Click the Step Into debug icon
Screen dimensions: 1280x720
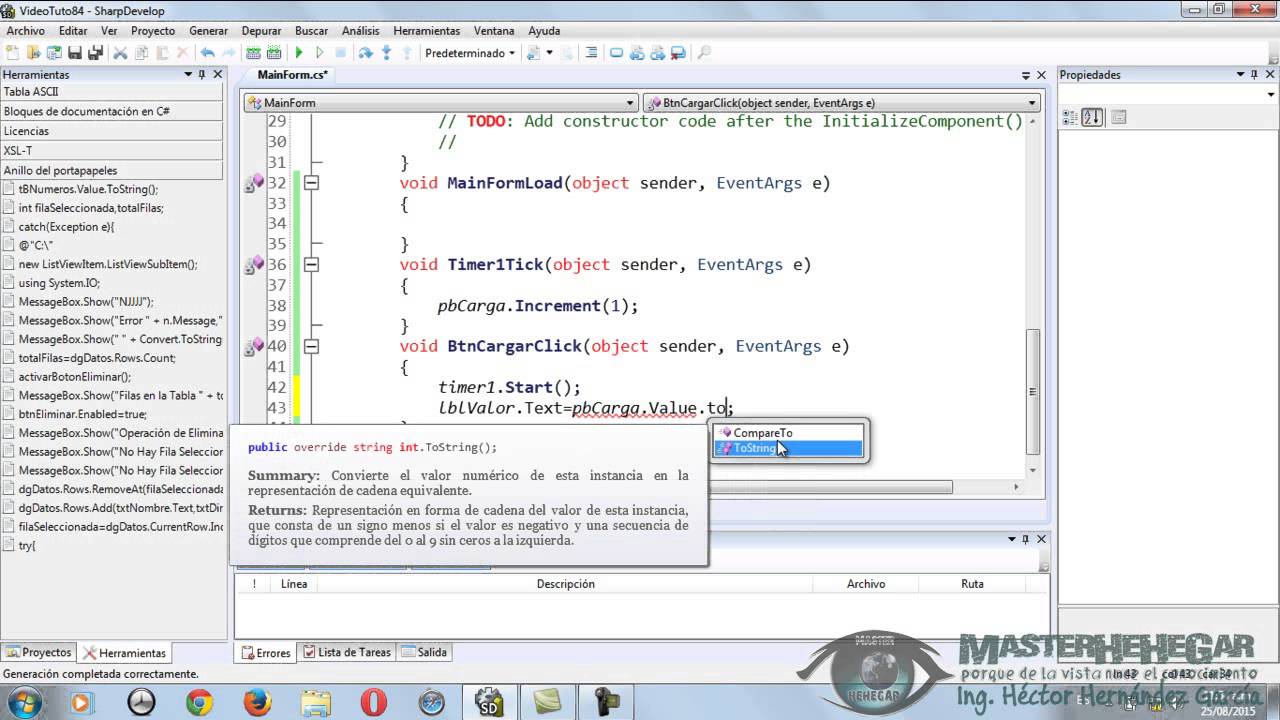[387, 53]
